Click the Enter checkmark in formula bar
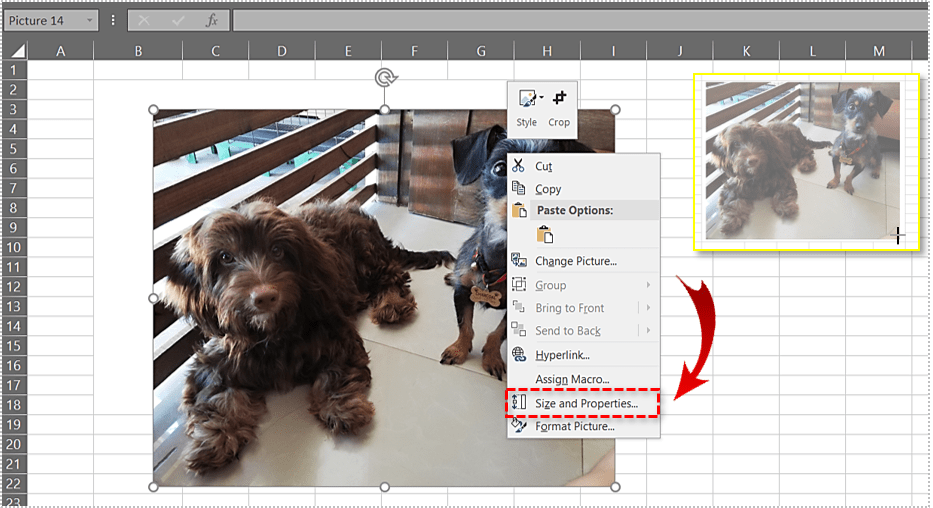This screenshot has height=508, width=933. point(177,20)
